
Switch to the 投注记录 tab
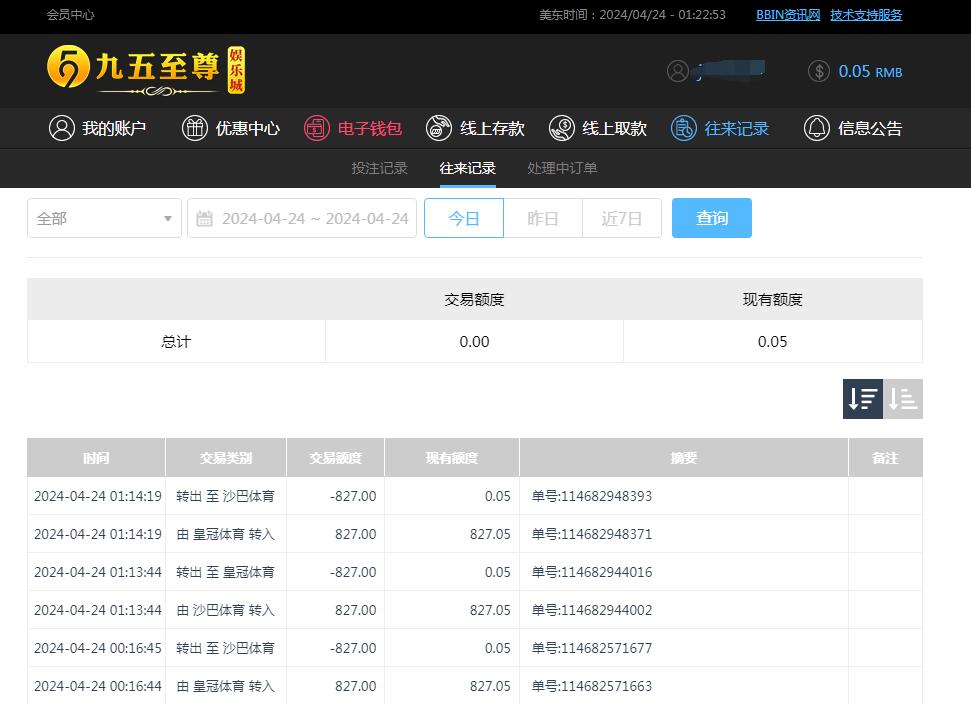pyautogui.click(x=379, y=168)
